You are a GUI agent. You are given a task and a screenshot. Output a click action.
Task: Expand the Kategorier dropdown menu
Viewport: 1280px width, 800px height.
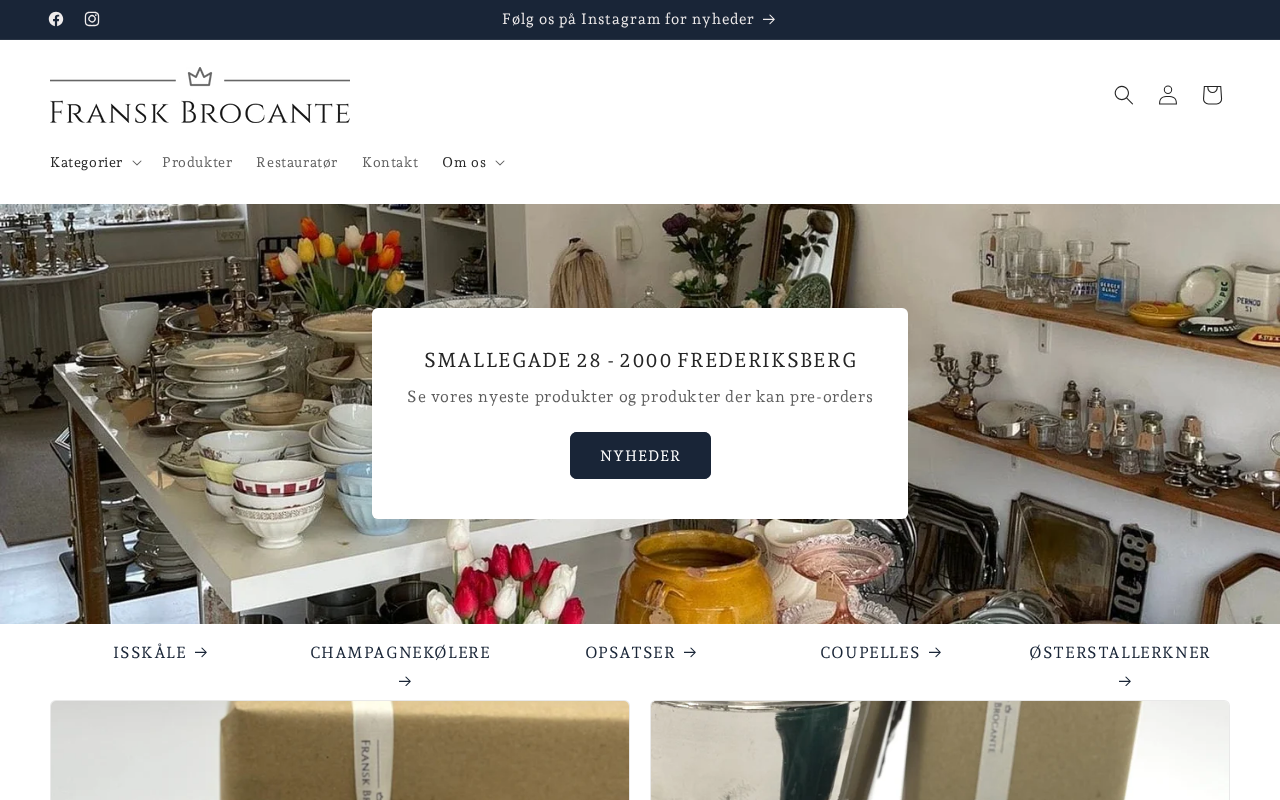[x=96, y=162]
